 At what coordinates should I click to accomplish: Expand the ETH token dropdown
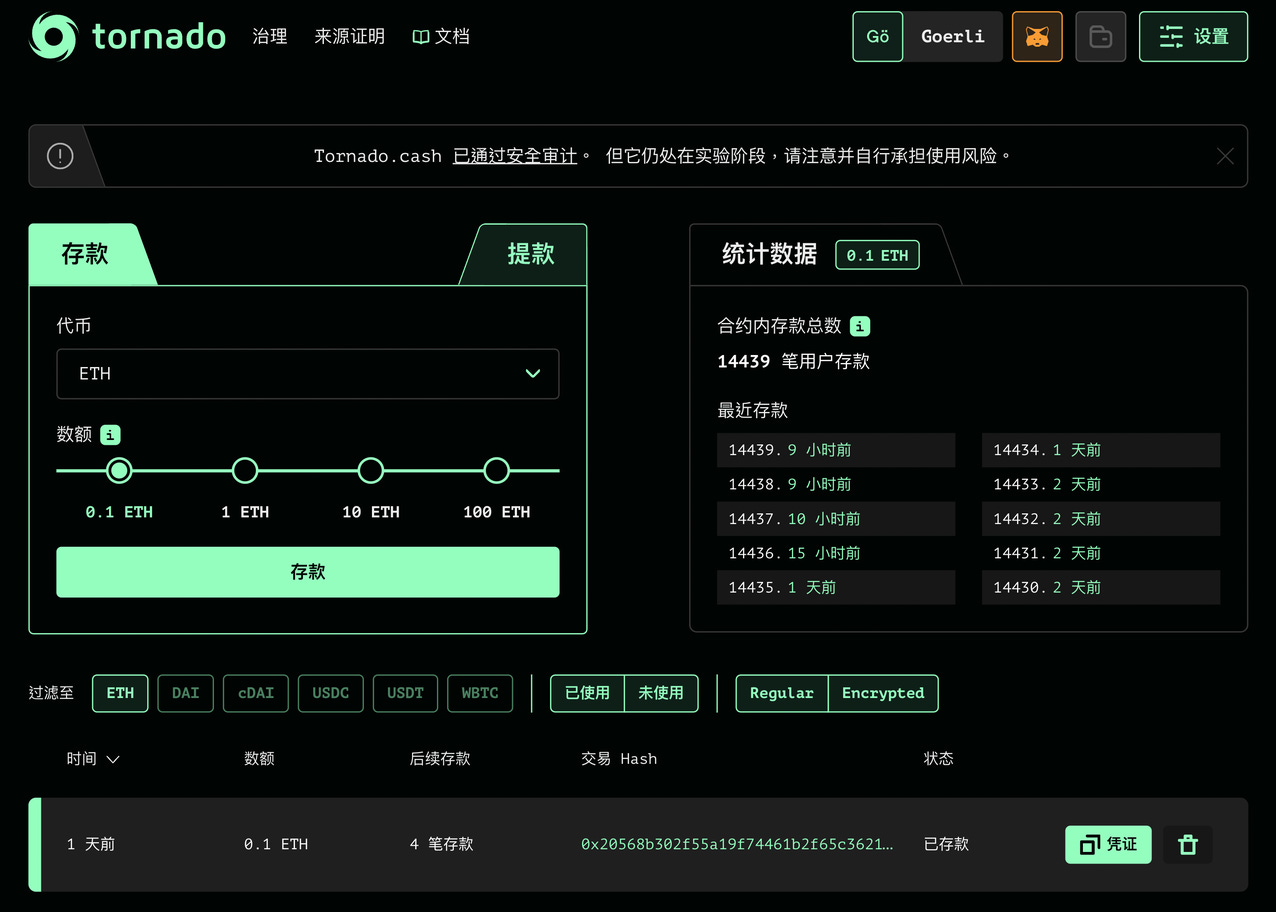point(308,374)
